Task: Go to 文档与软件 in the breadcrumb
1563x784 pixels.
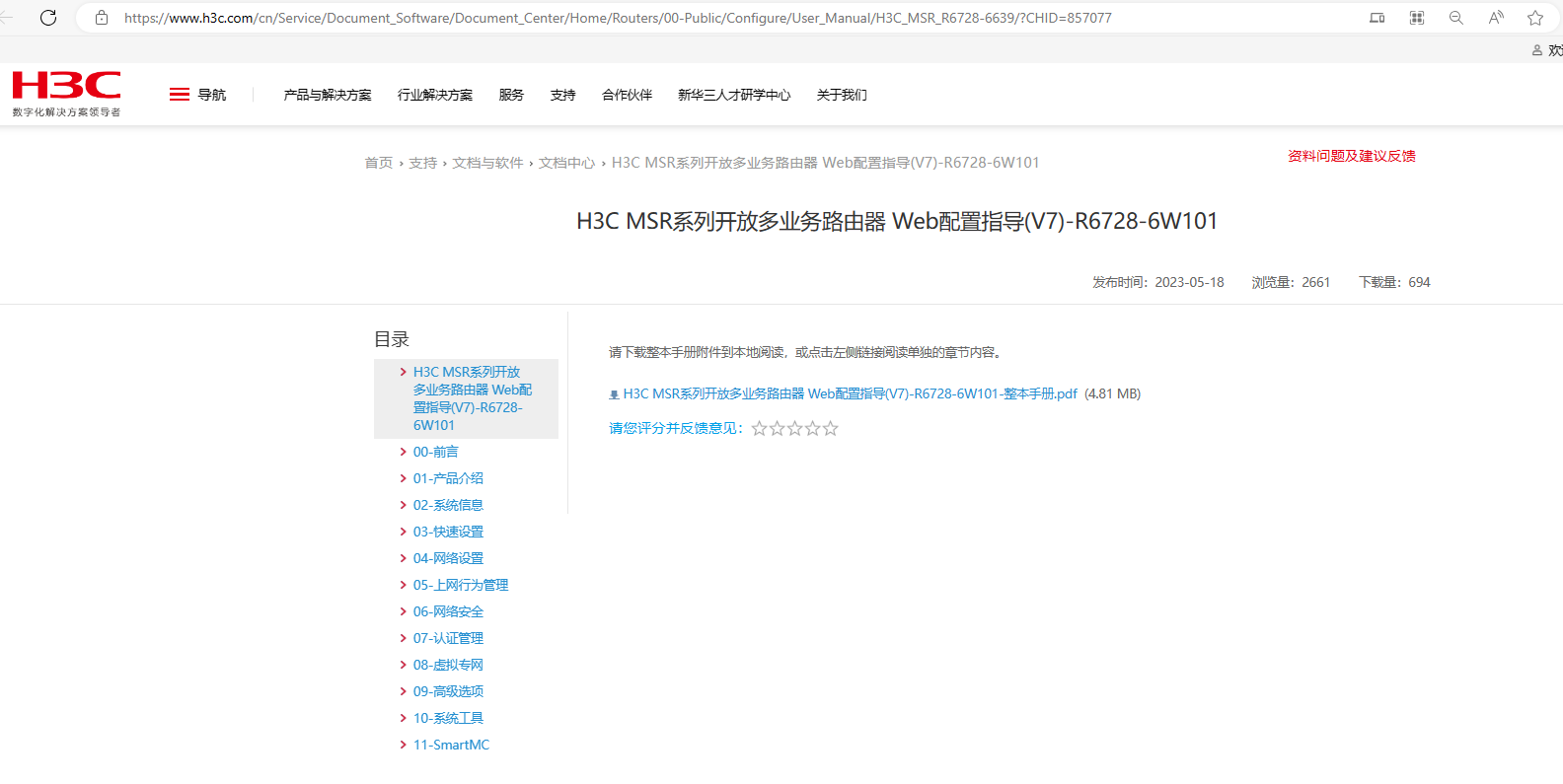Action: pos(488,163)
